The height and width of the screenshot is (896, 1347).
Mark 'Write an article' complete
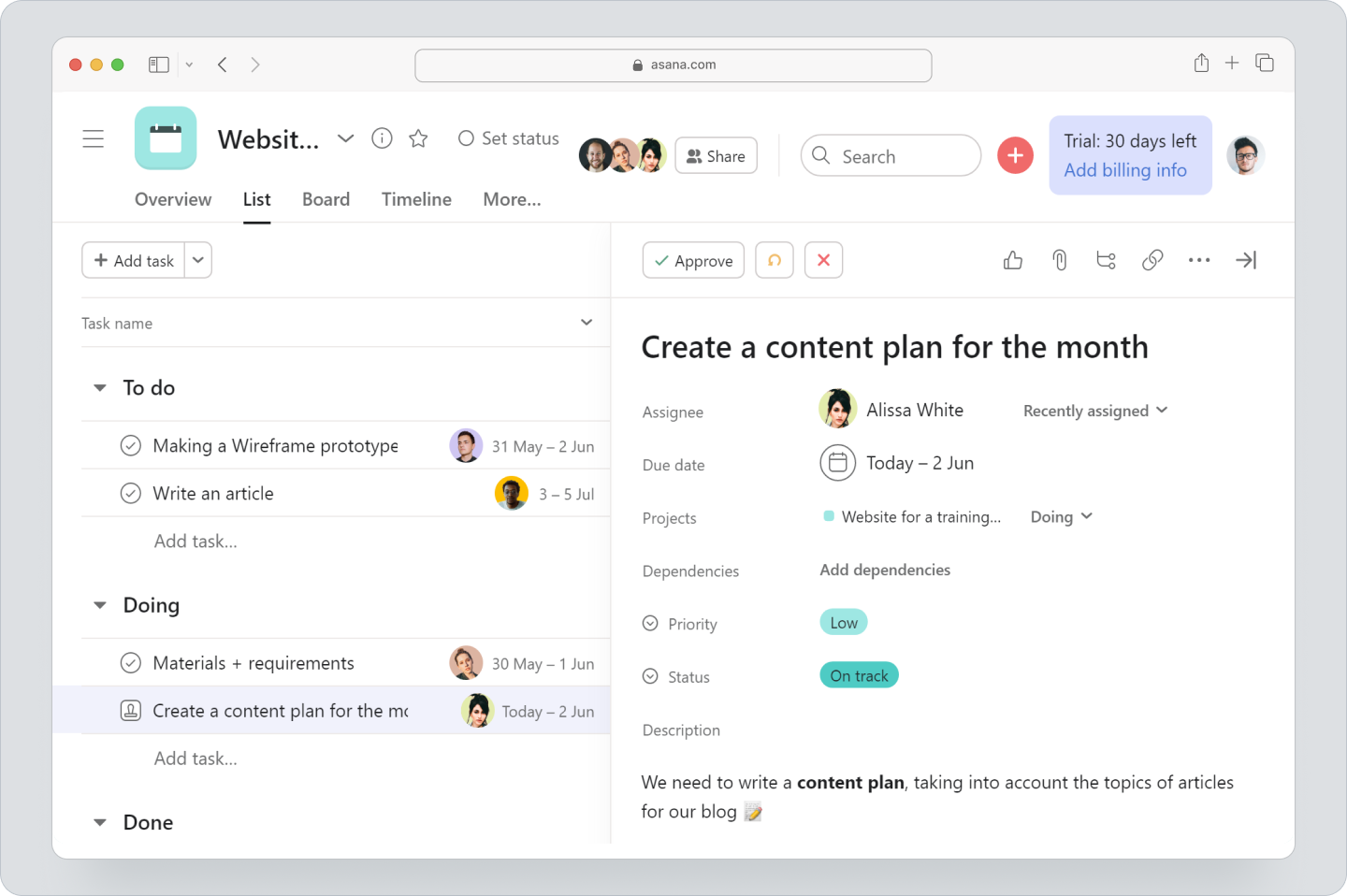pyautogui.click(x=131, y=493)
